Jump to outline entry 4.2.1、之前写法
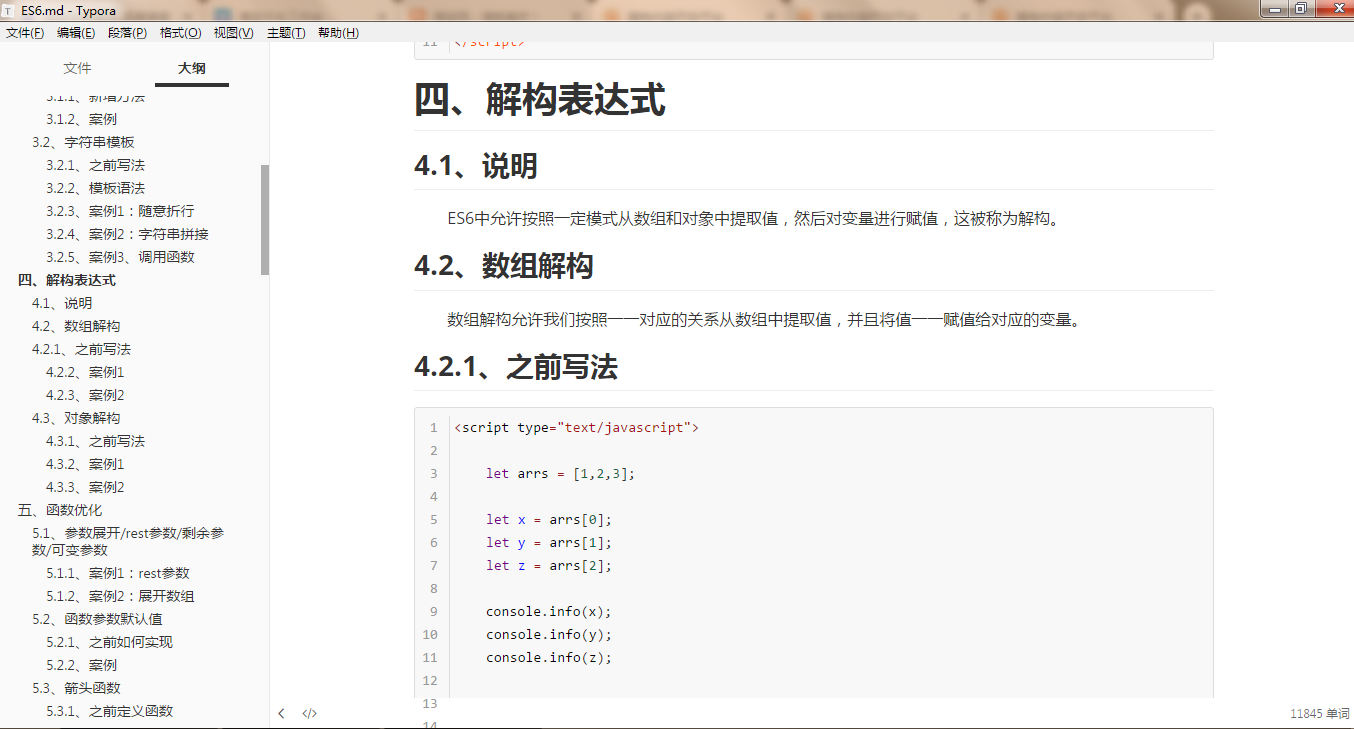The height and width of the screenshot is (729, 1354). 81,349
